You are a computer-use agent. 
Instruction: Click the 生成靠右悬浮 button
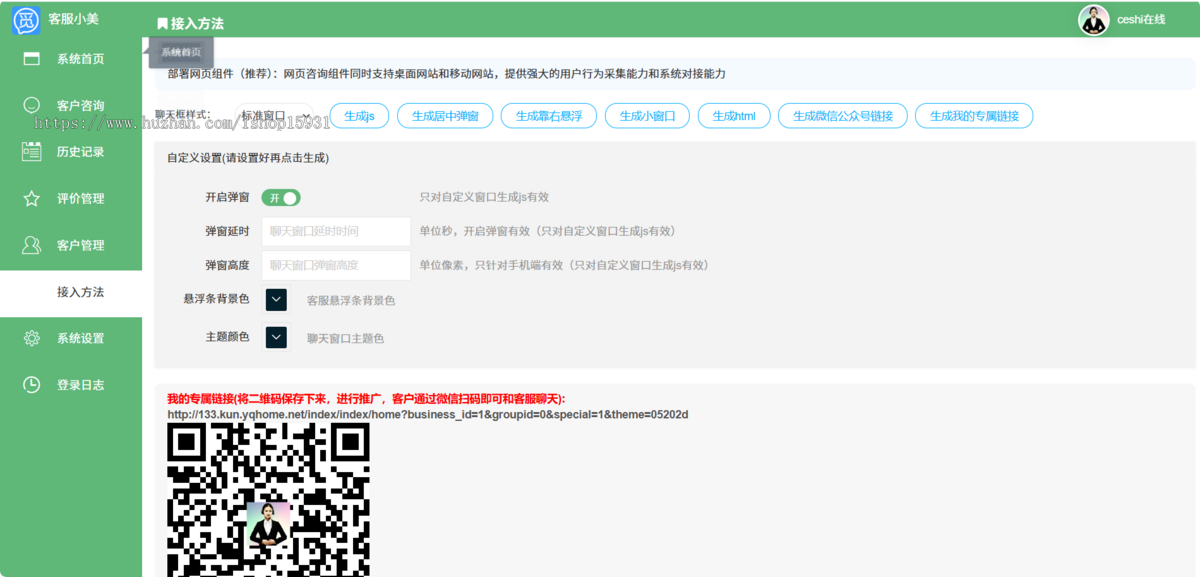[x=549, y=116]
